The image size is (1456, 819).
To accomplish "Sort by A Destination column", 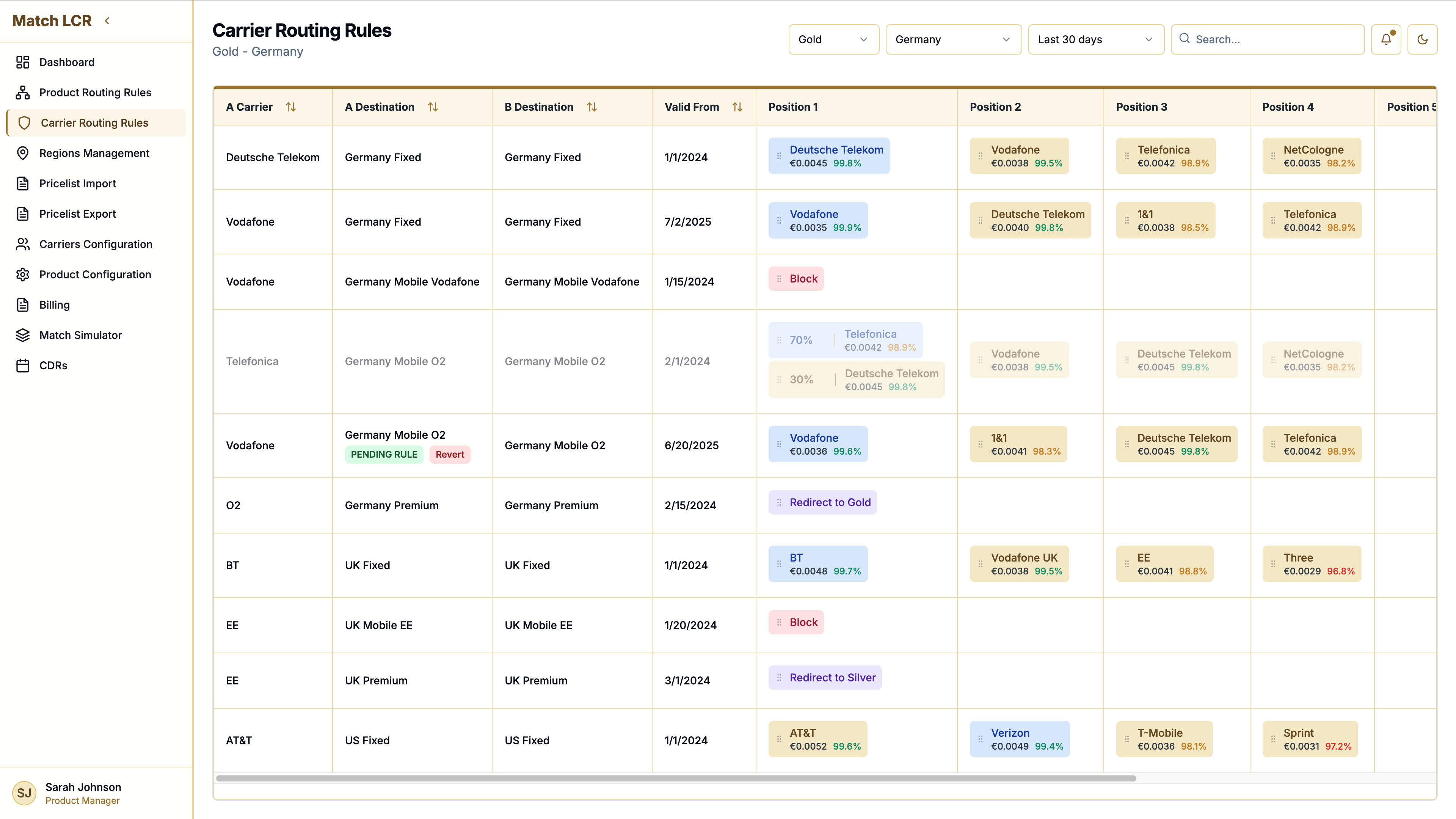I will click(x=433, y=107).
